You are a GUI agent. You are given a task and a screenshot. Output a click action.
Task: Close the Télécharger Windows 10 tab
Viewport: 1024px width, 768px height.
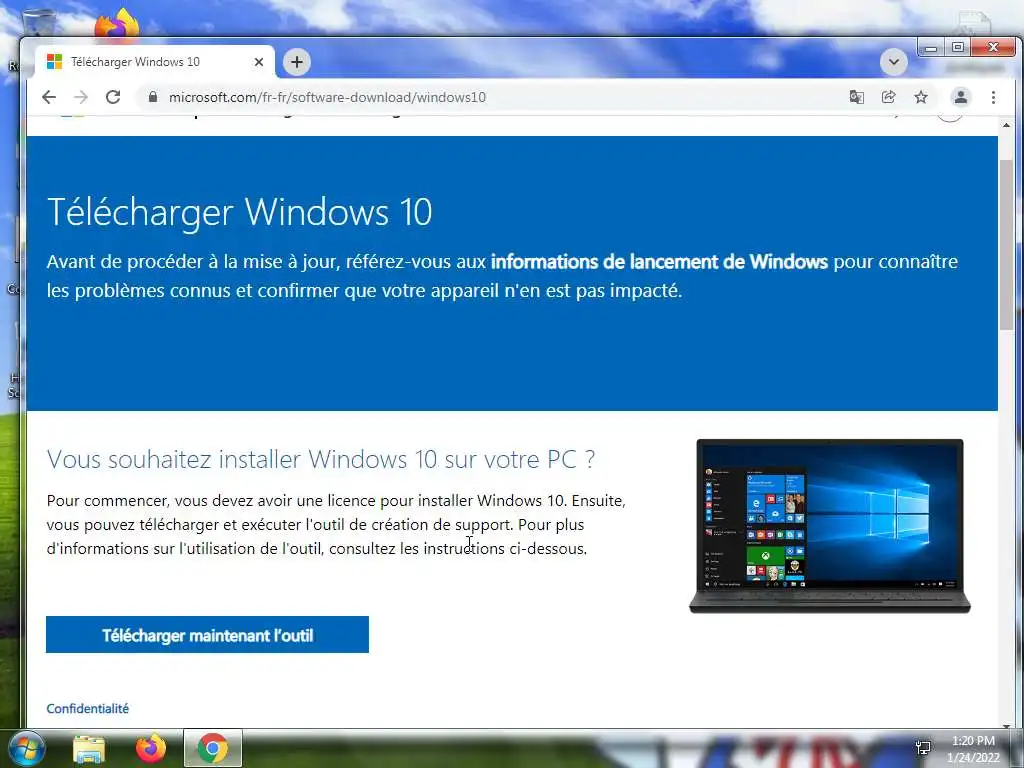pyautogui.click(x=259, y=62)
